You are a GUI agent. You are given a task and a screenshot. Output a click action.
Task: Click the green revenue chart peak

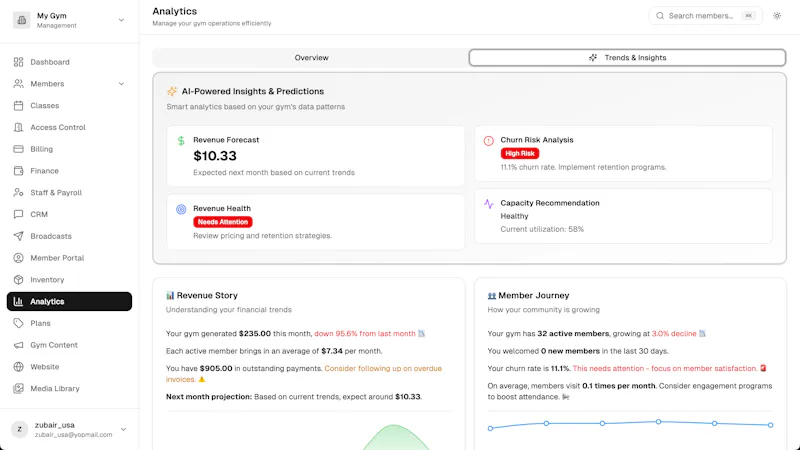395,426
